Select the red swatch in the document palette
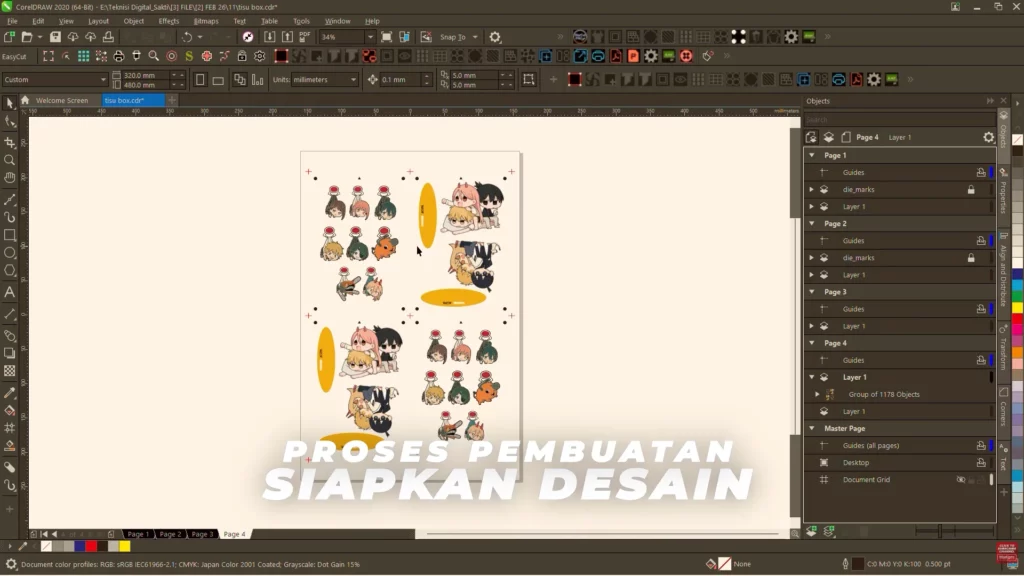Image resolution: width=1024 pixels, height=576 pixels. click(x=91, y=546)
